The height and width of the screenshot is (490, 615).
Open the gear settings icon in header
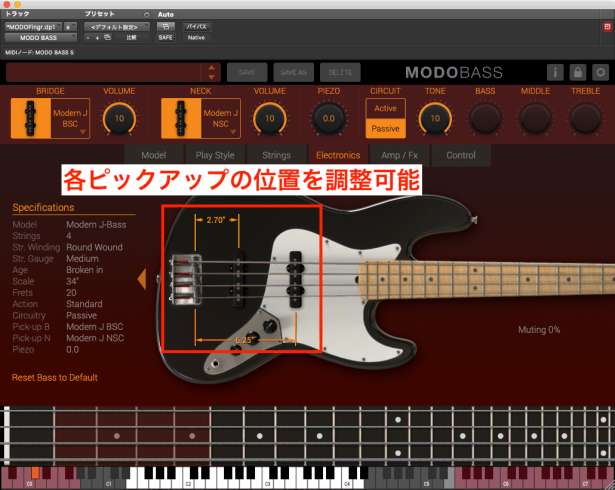coord(600,72)
